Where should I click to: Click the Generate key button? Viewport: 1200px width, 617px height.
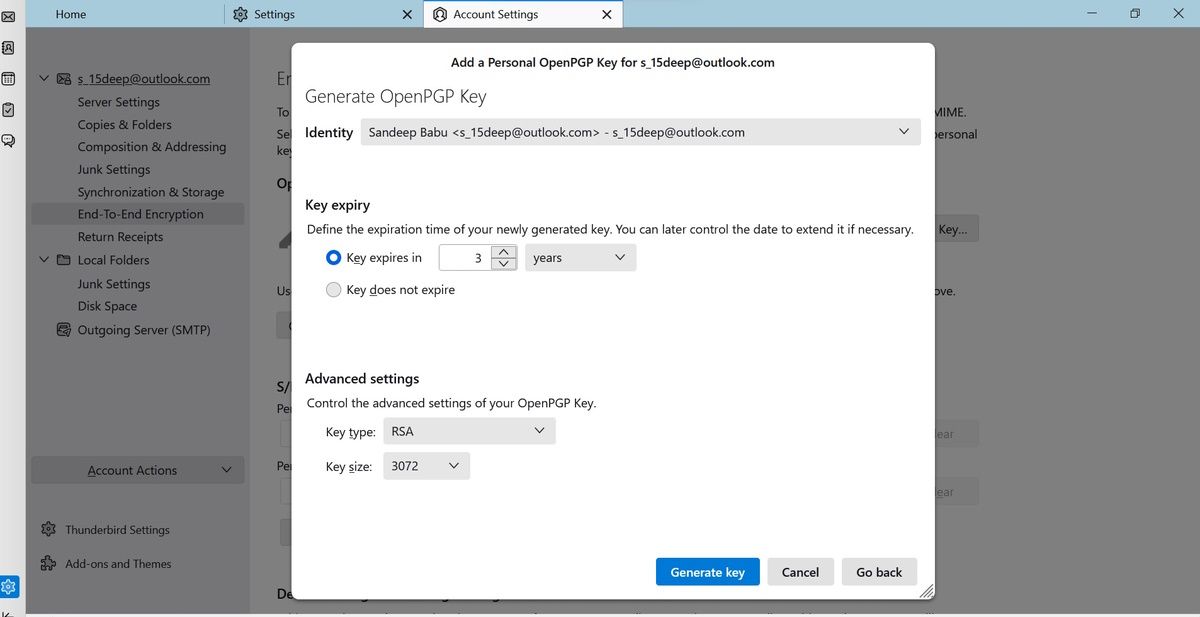coord(707,572)
